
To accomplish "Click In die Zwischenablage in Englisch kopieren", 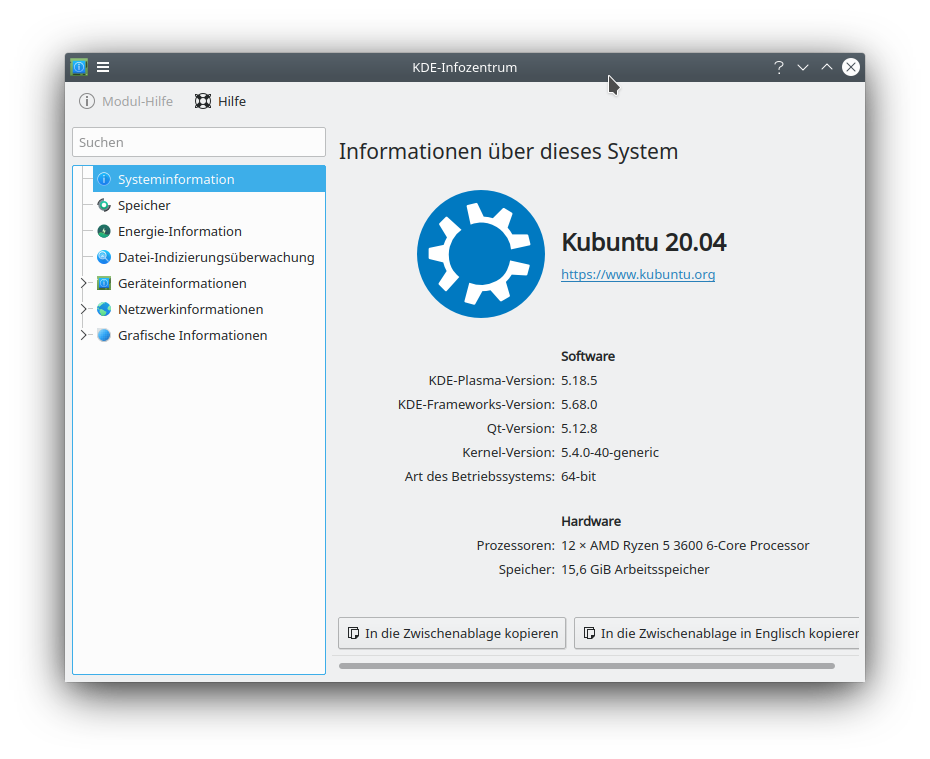I will [x=716, y=633].
